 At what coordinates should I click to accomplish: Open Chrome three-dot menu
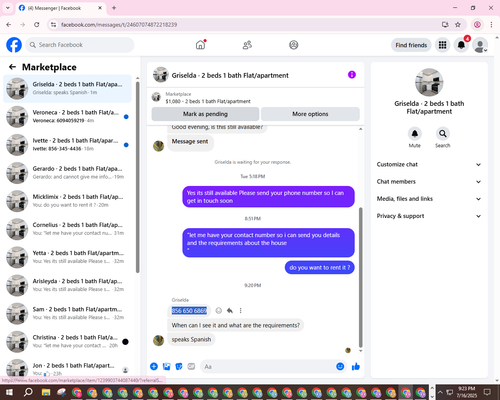click(491, 25)
